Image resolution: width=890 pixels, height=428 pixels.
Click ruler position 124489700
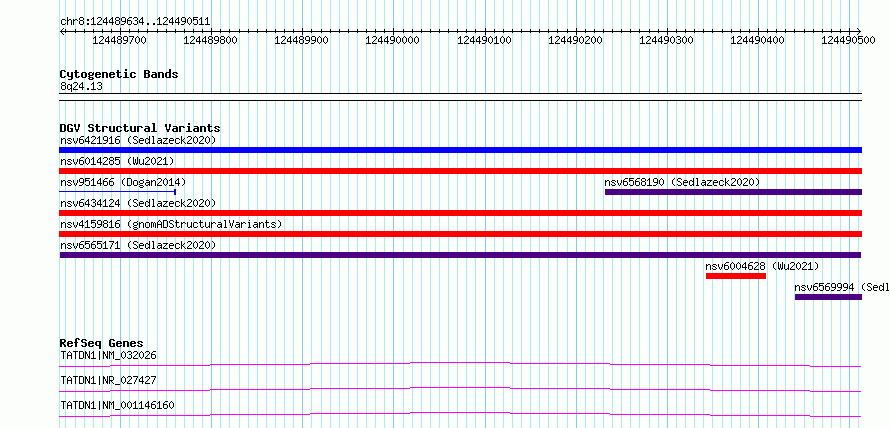119,40
